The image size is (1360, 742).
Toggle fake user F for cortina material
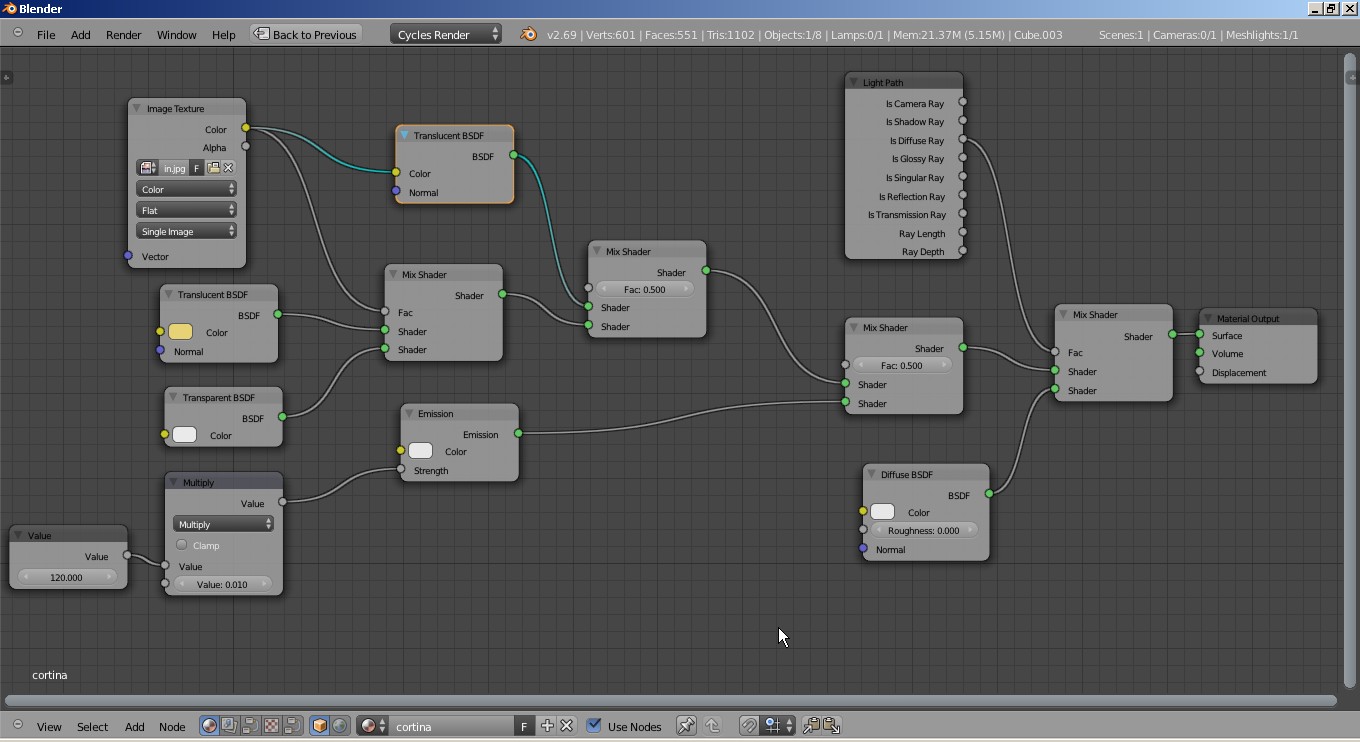pyautogui.click(x=524, y=726)
